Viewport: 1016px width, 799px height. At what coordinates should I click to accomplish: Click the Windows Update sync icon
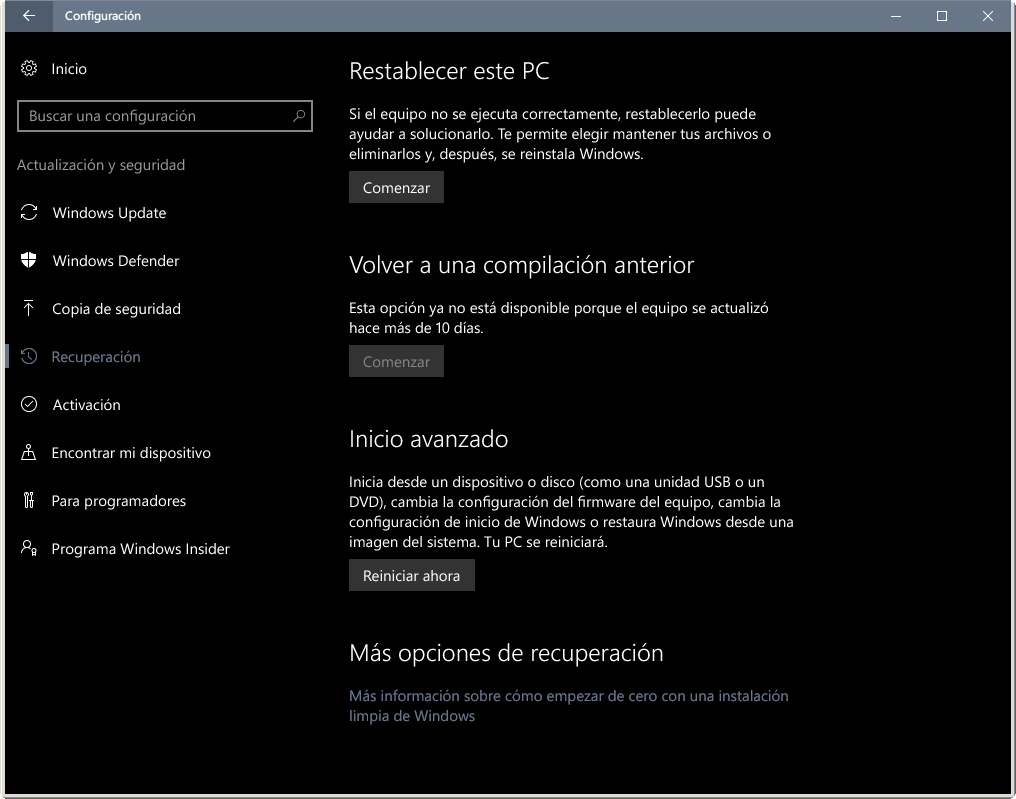point(29,212)
